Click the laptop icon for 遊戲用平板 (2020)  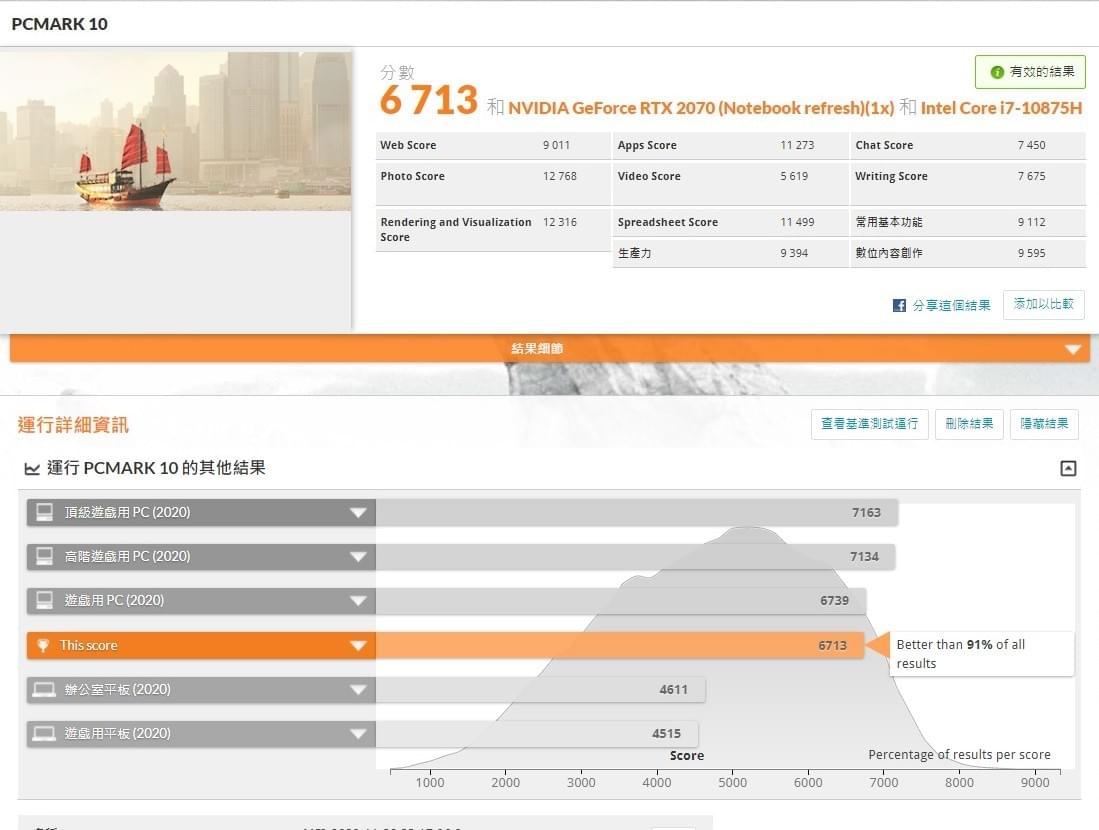point(44,734)
